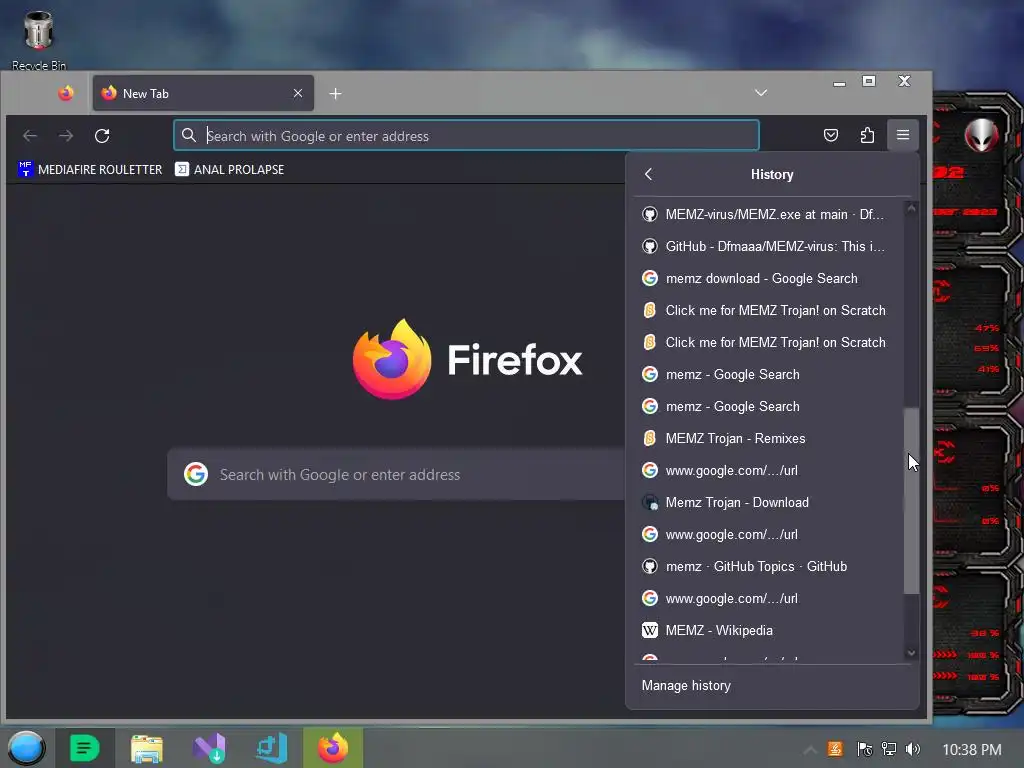Open the Extensions puzzle-piece icon
This screenshot has width=1024, height=768.
coord(867,135)
